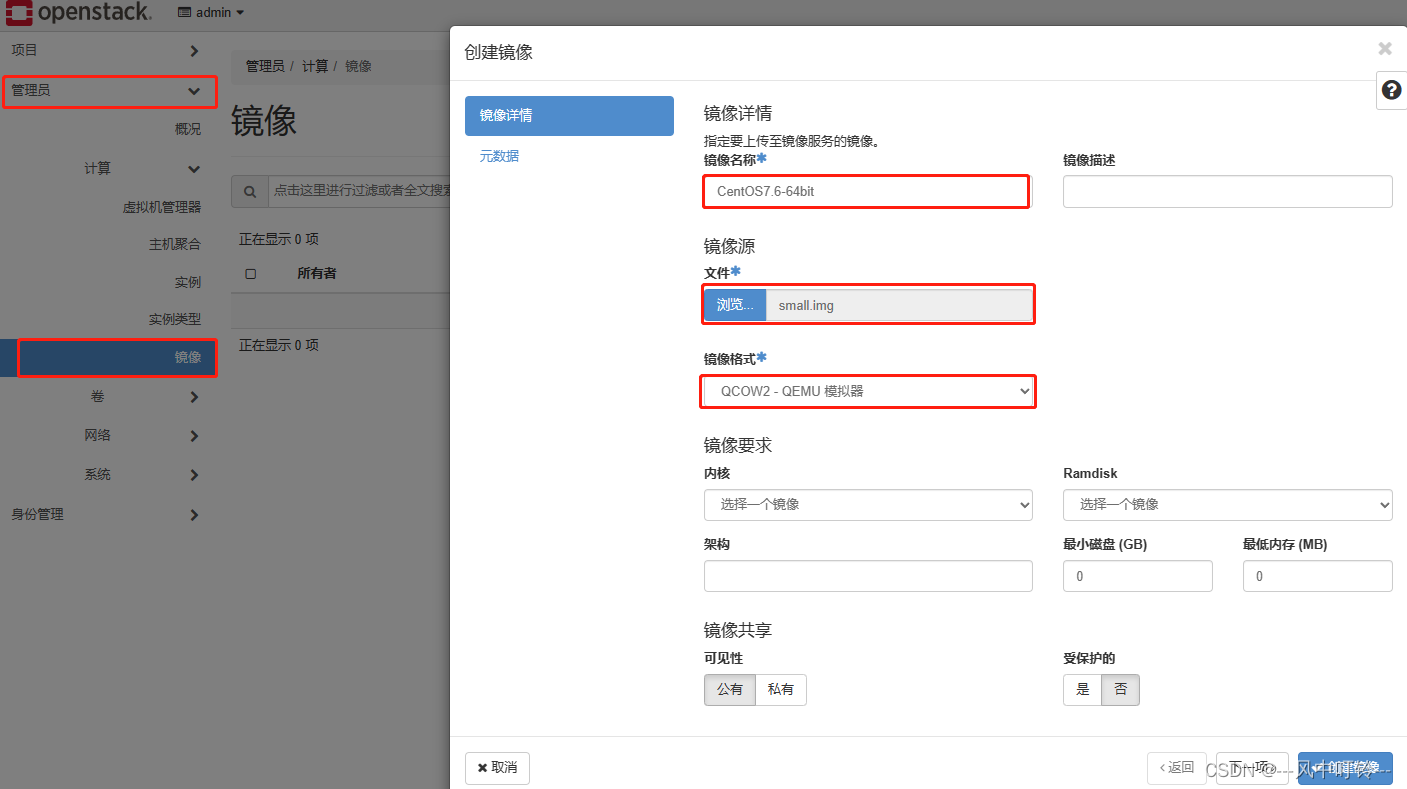Click the 管理员 breadcrumb link
The height and width of the screenshot is (789, 1407).
tap(265, 66)
